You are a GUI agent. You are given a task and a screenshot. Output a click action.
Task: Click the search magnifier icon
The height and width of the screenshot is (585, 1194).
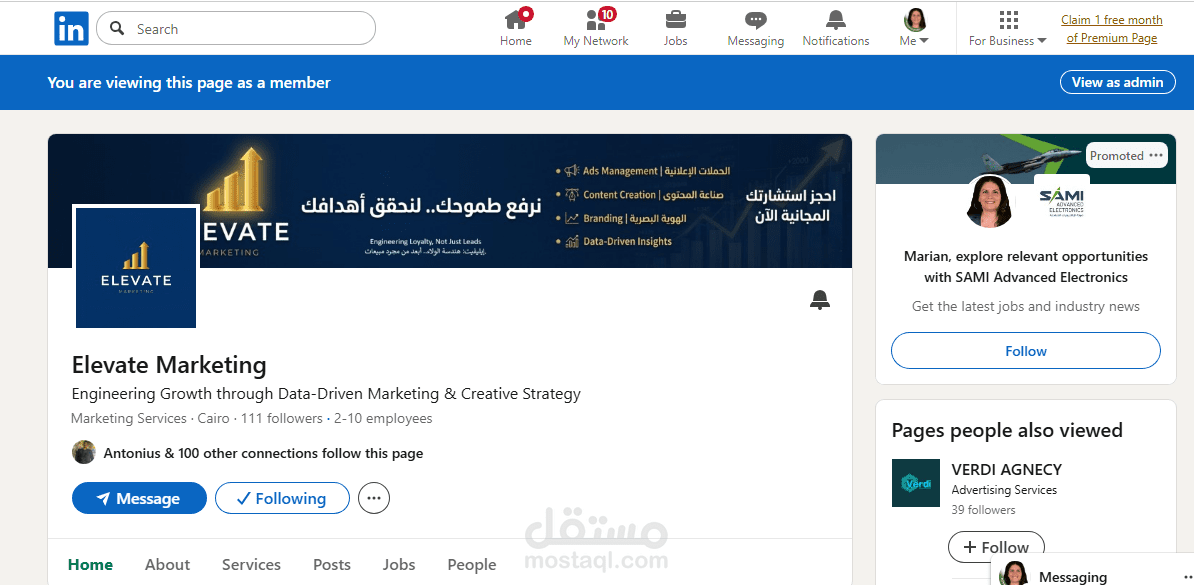(117, 29)
